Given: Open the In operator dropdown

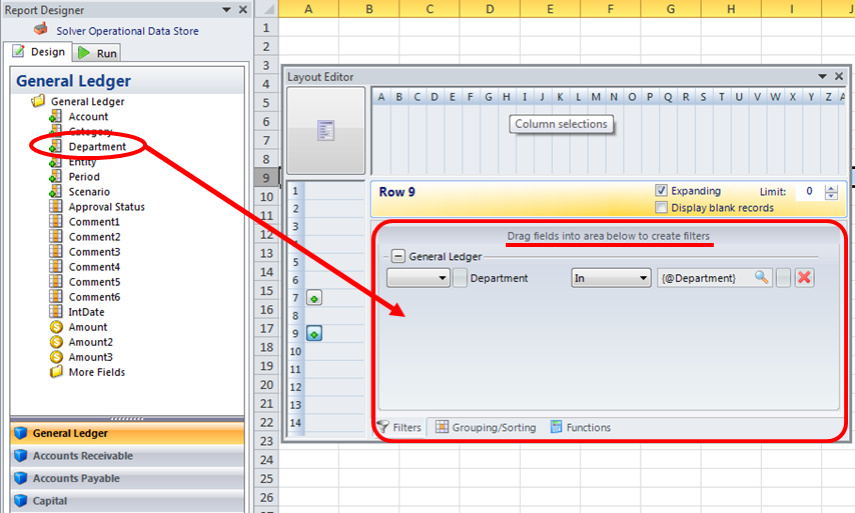Looking at the screenshot, I should tap(643, 278).
